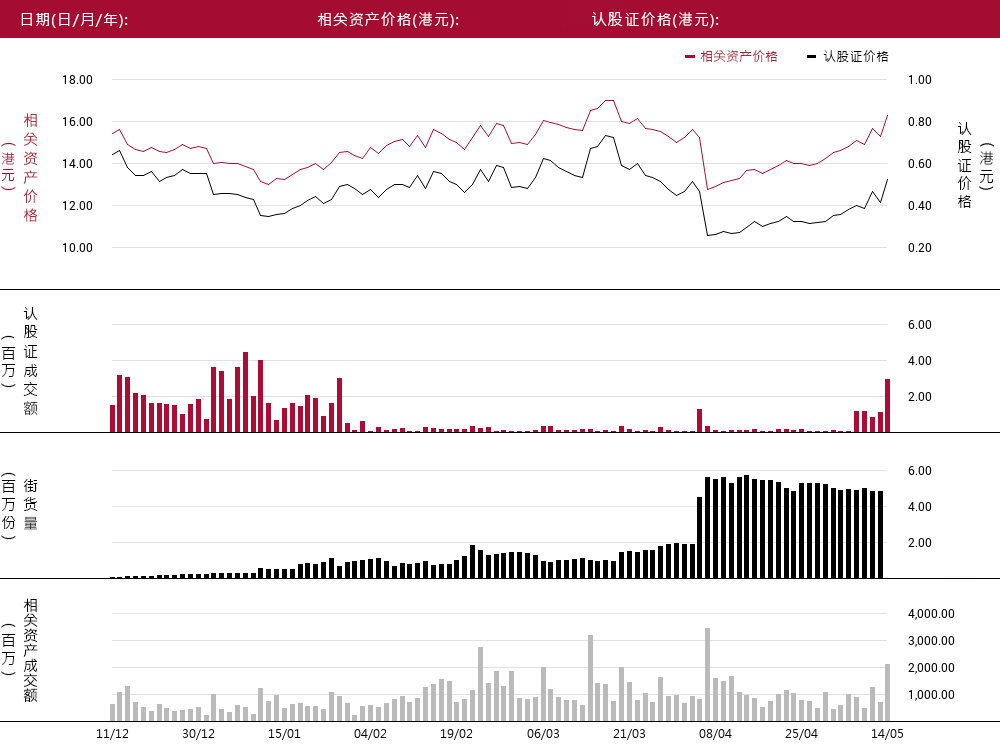1000x751 pixels.
Task: Click the 10.00 left price axis value
Action: (77, 248)
